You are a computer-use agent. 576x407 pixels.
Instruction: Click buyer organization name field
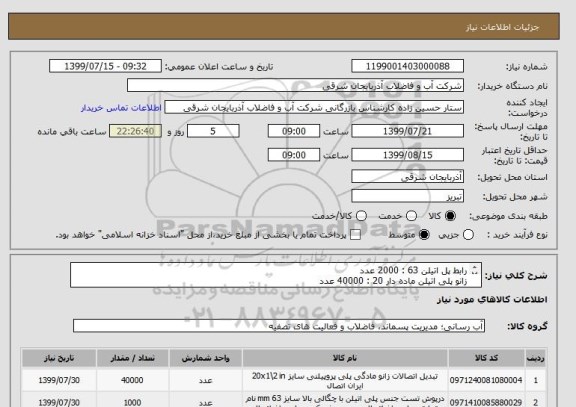[295, 86]
